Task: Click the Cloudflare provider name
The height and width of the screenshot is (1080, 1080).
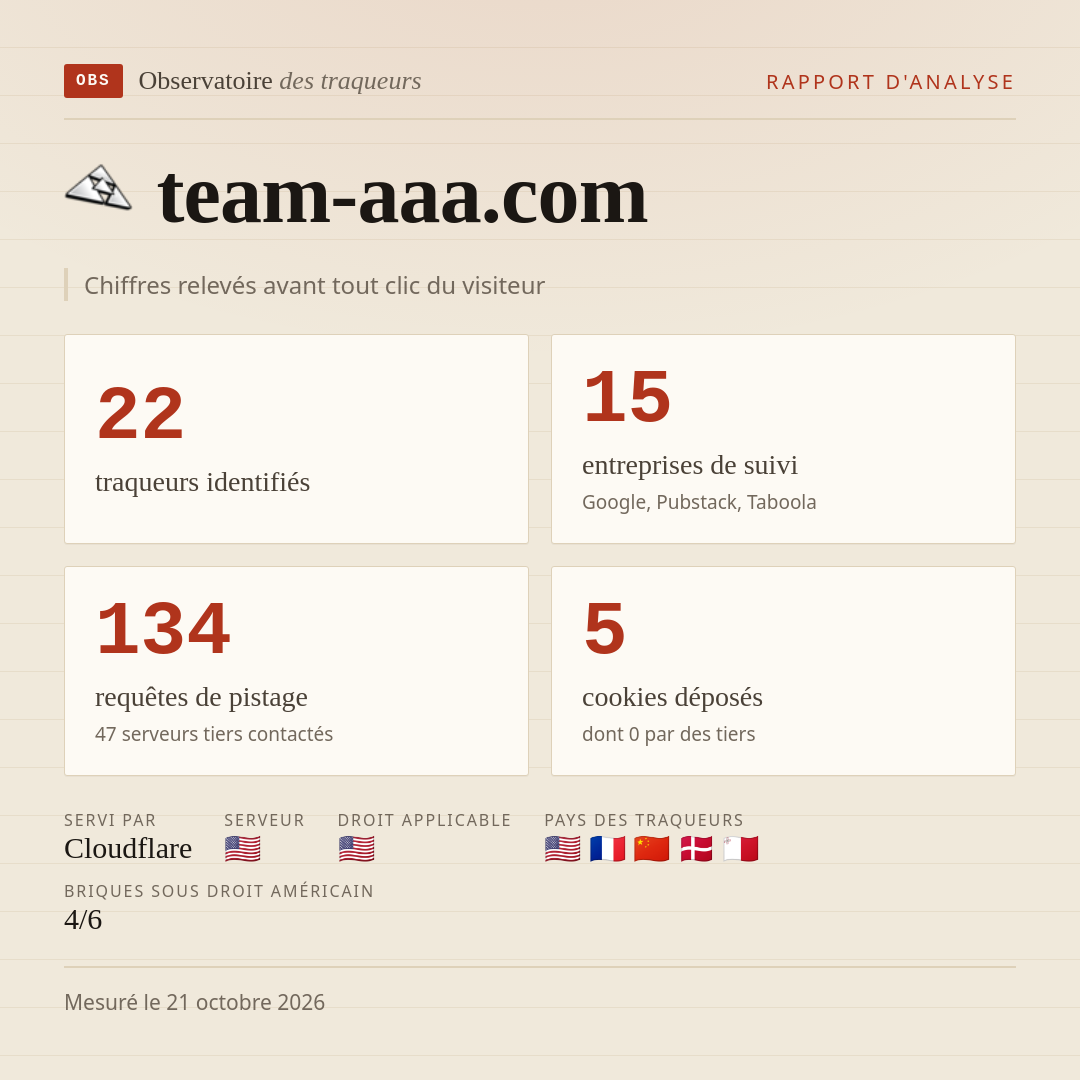Action: (128, 849)
